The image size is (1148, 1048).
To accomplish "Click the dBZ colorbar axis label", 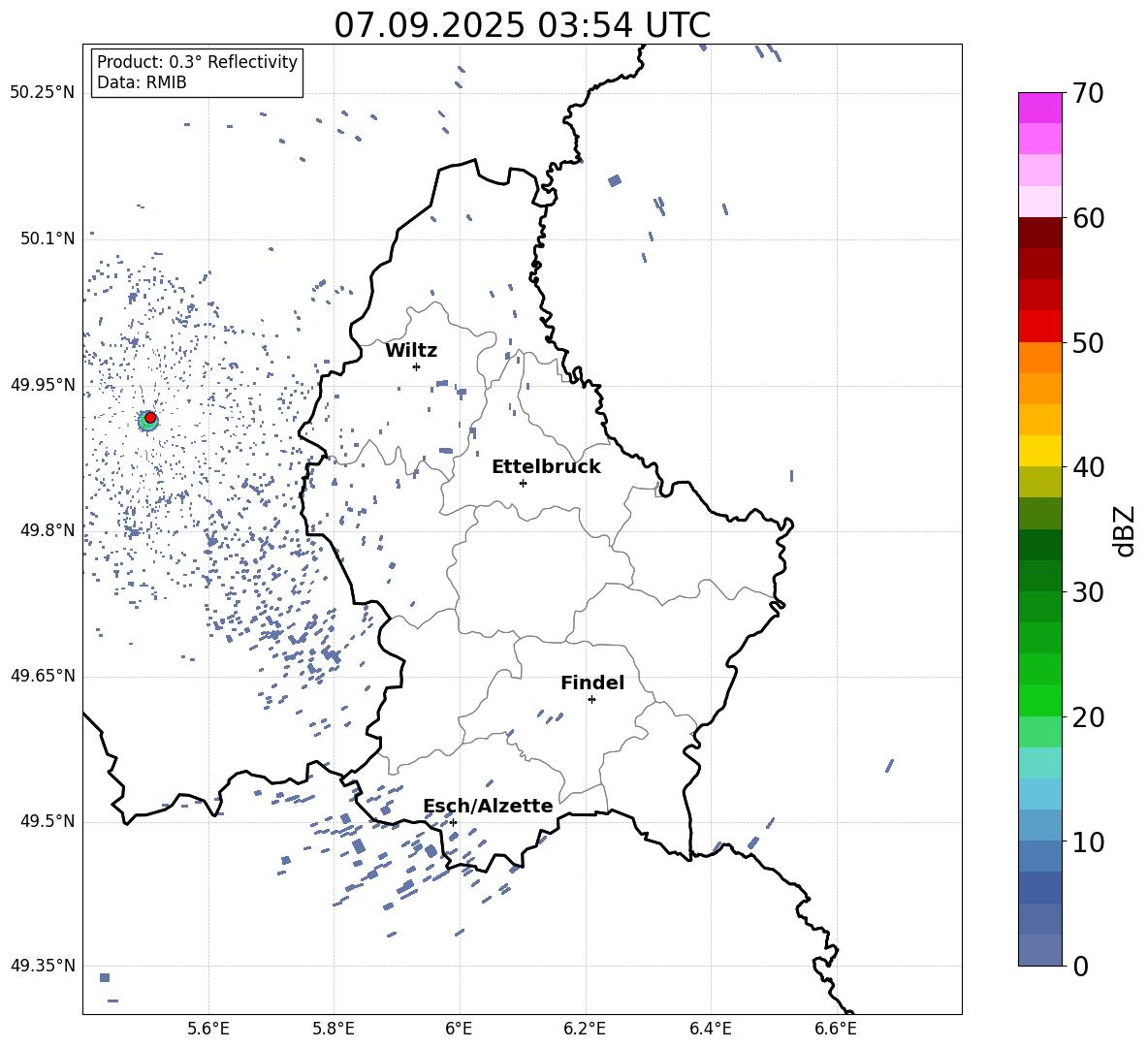I will [1123, 530].
